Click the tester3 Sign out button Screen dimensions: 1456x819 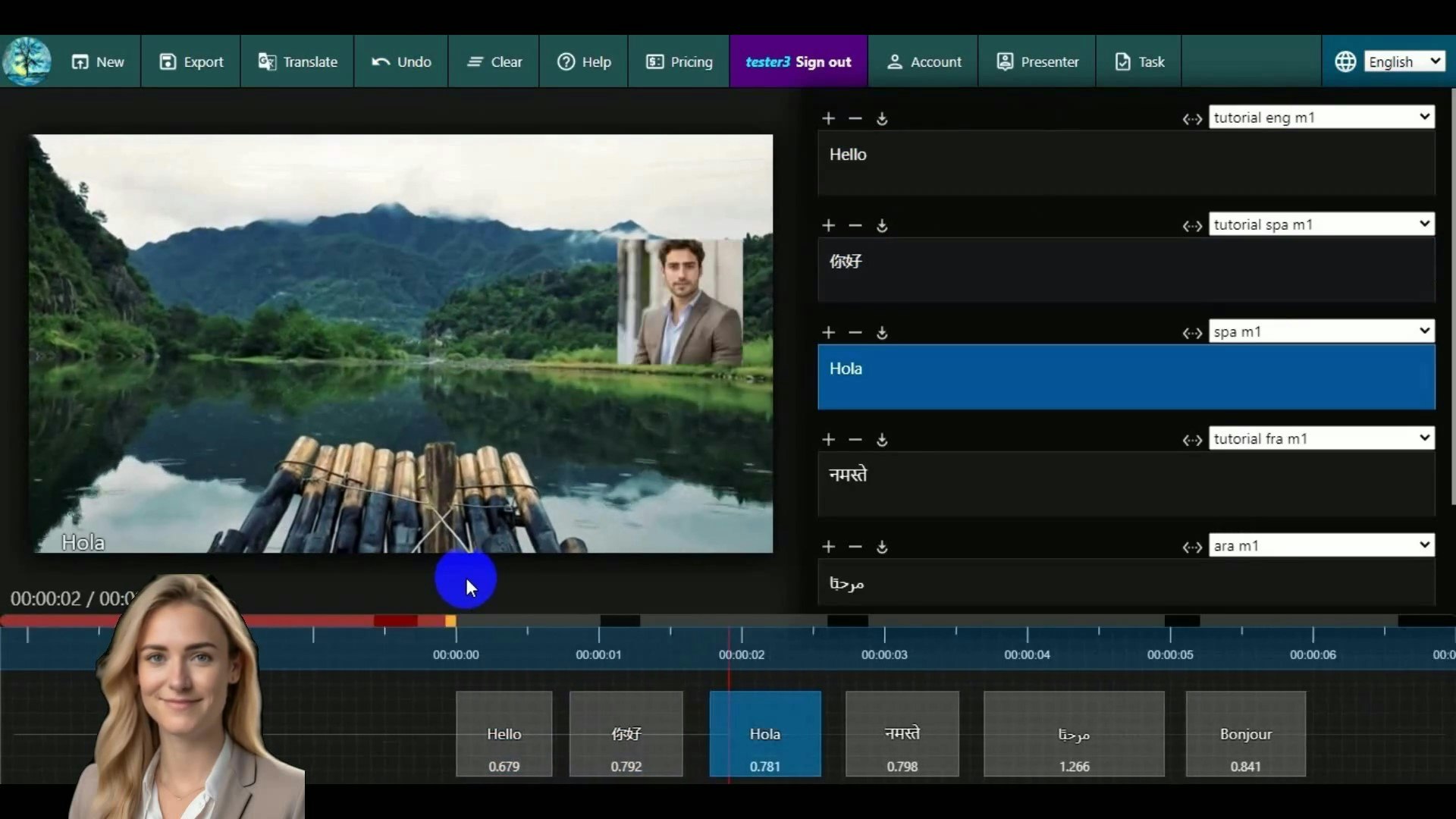click(x=798, y=62)
